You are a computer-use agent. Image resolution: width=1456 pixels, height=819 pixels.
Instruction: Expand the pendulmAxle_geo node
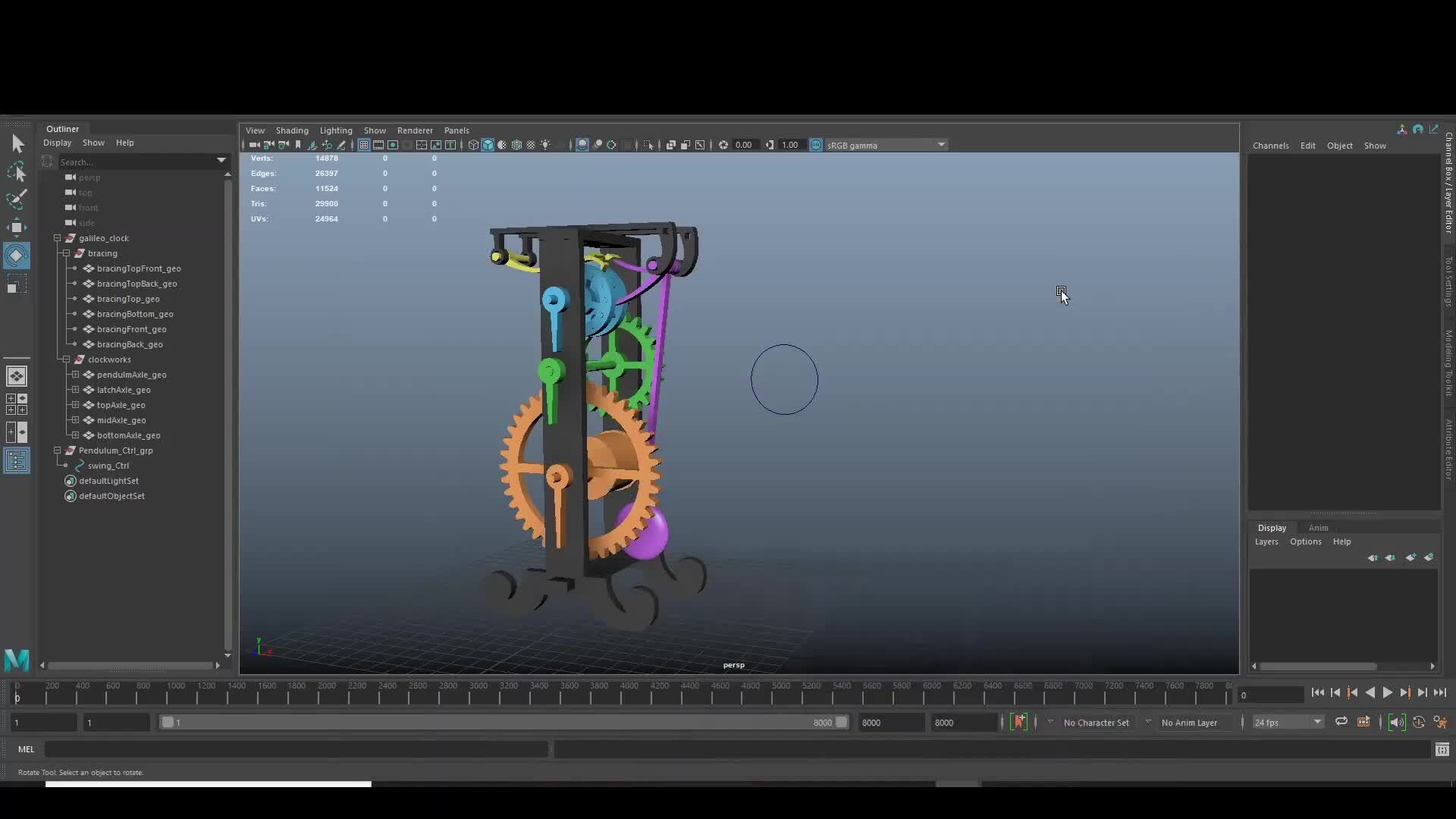coord(75,375)
